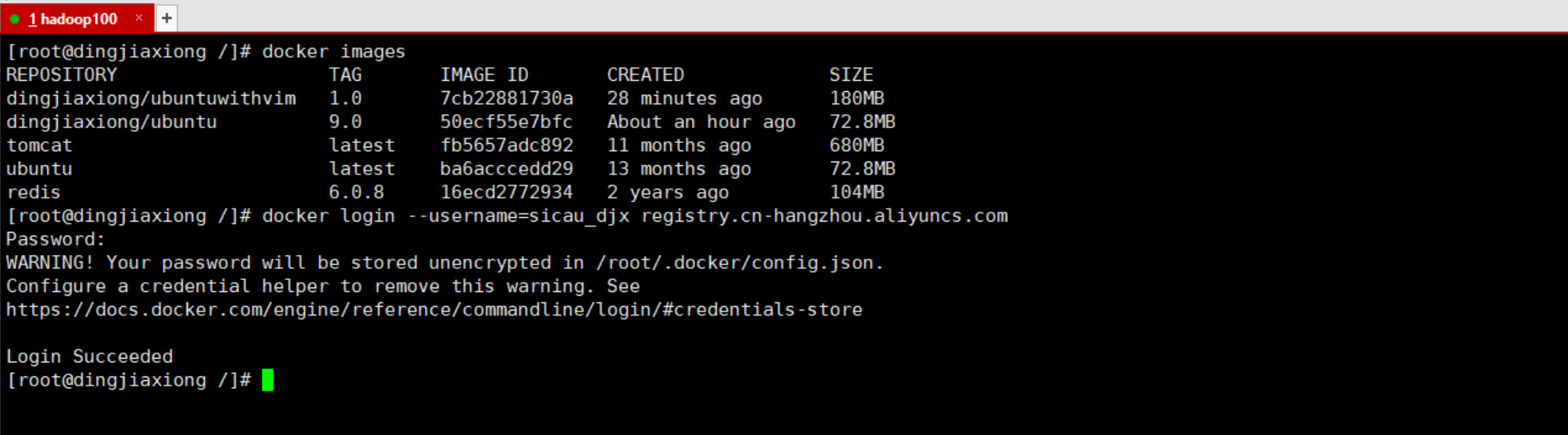Click the SIZE column header text
This screenshot has width=1568, height=435.
851,75
